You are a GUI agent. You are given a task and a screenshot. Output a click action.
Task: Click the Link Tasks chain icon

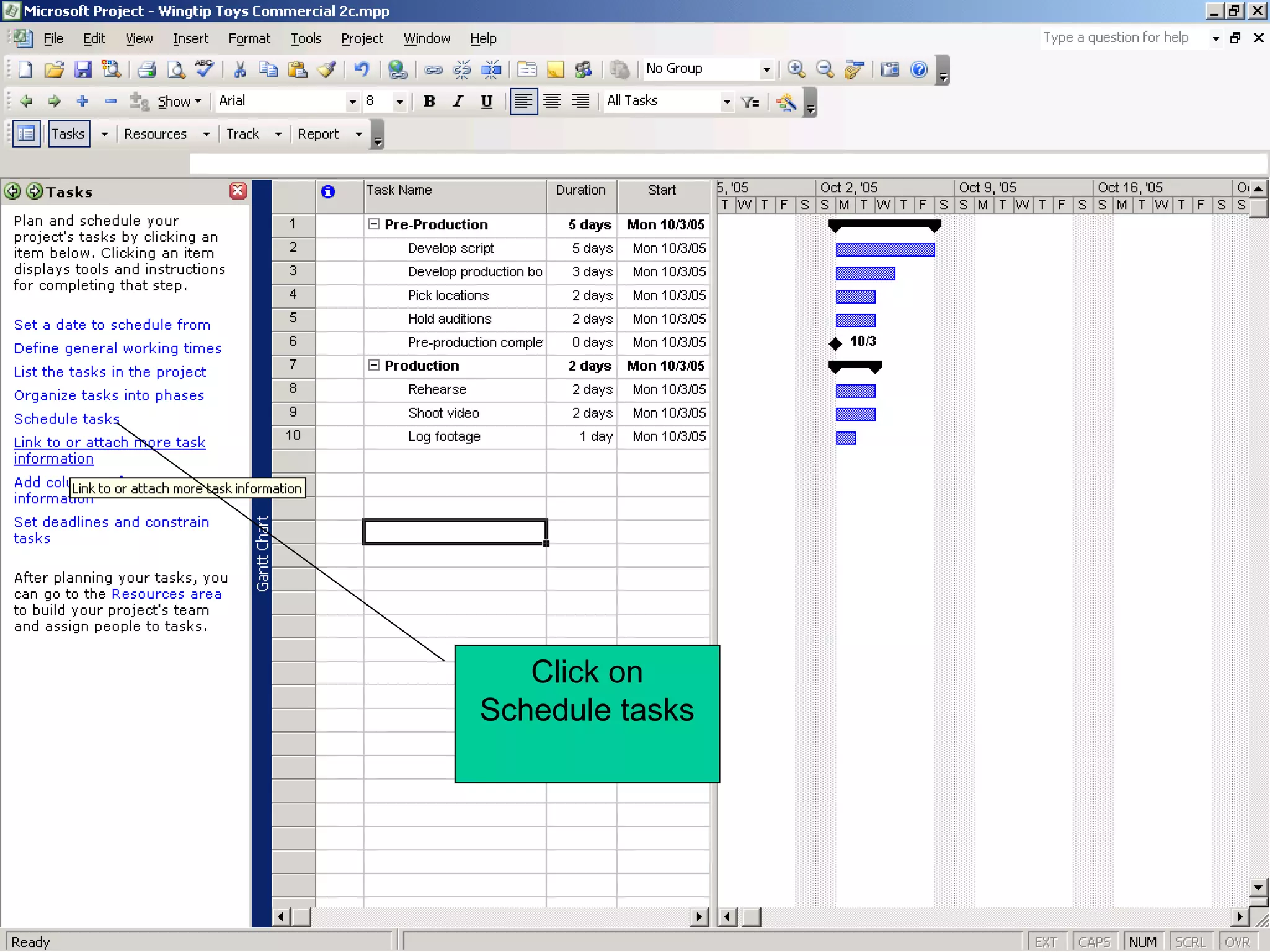coord(433,69)
